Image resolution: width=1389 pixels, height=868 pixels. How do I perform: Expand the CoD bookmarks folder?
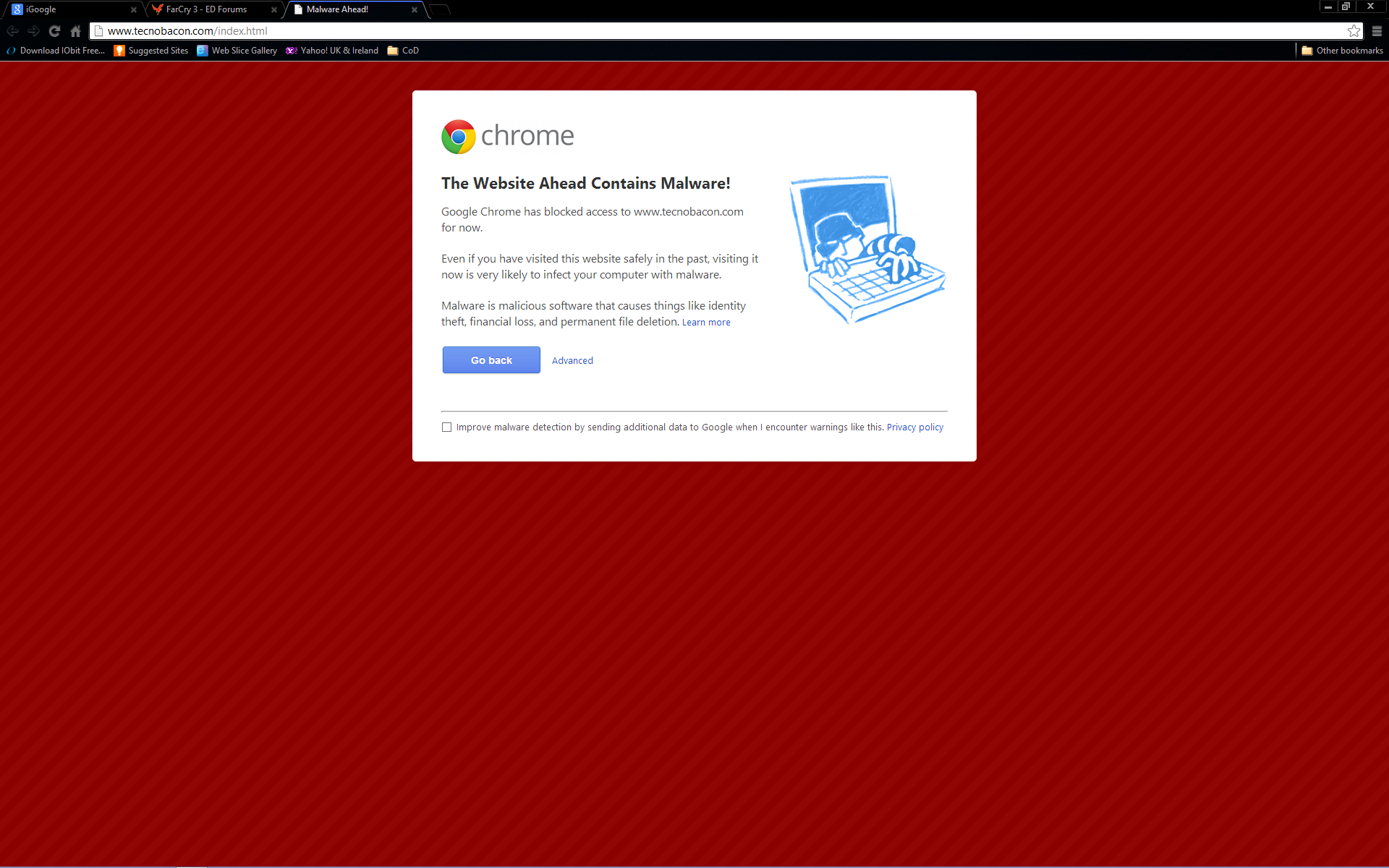403,51
